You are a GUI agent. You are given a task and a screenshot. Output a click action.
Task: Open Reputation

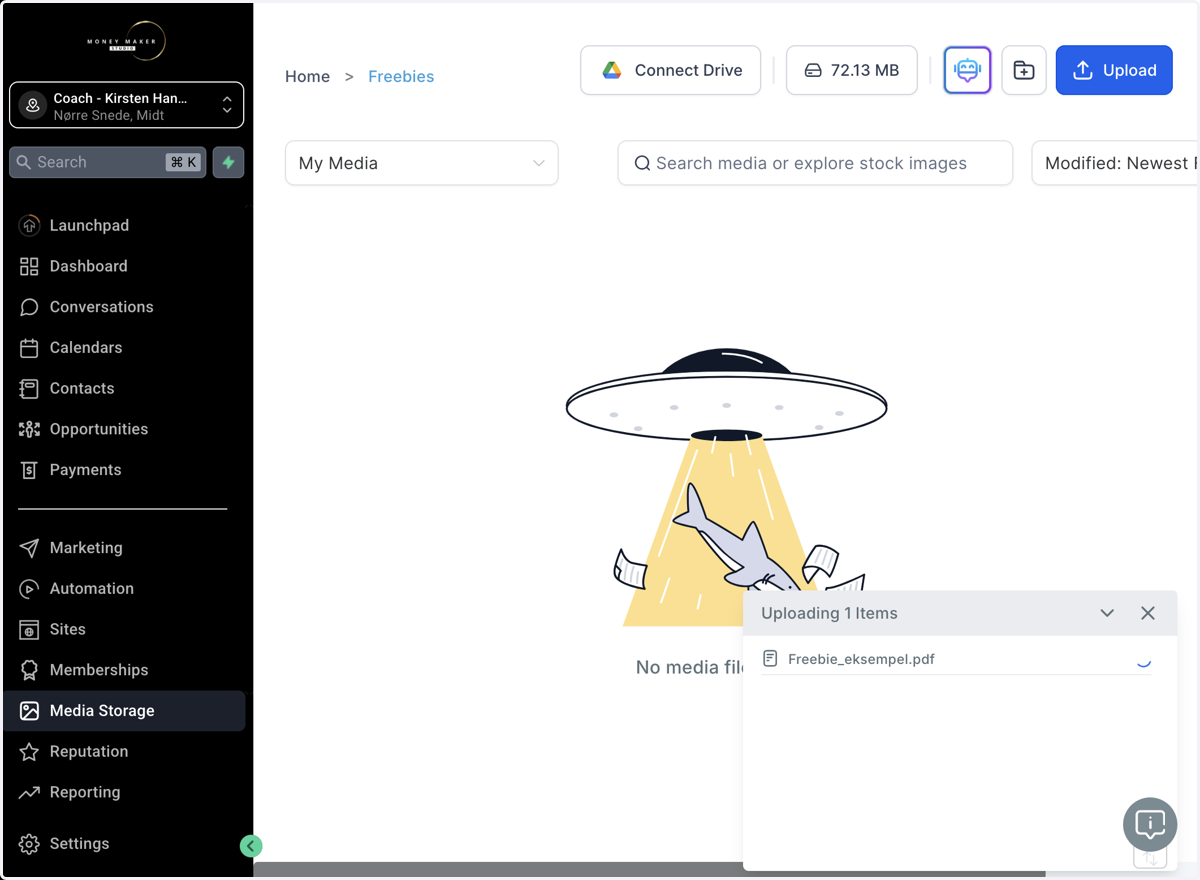point(124,751)
